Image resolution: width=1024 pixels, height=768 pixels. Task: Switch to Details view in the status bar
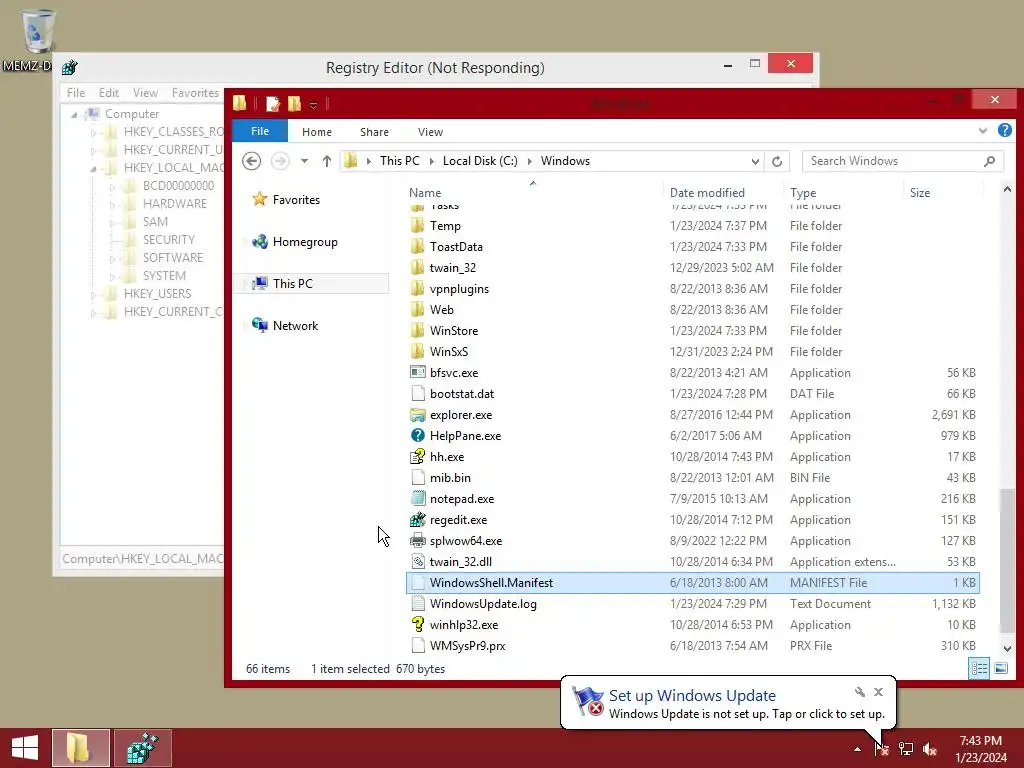coord(979,668)
